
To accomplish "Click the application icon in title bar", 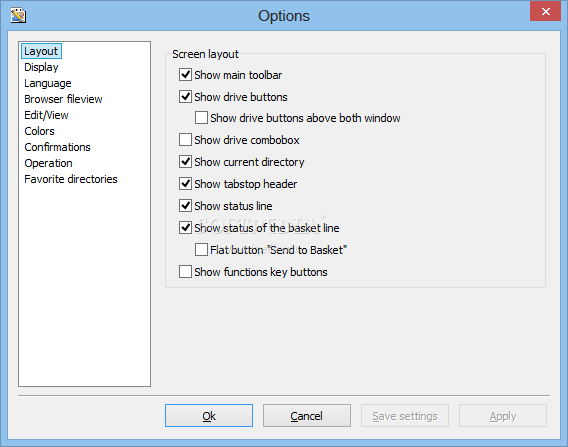I will pos(18,15).
